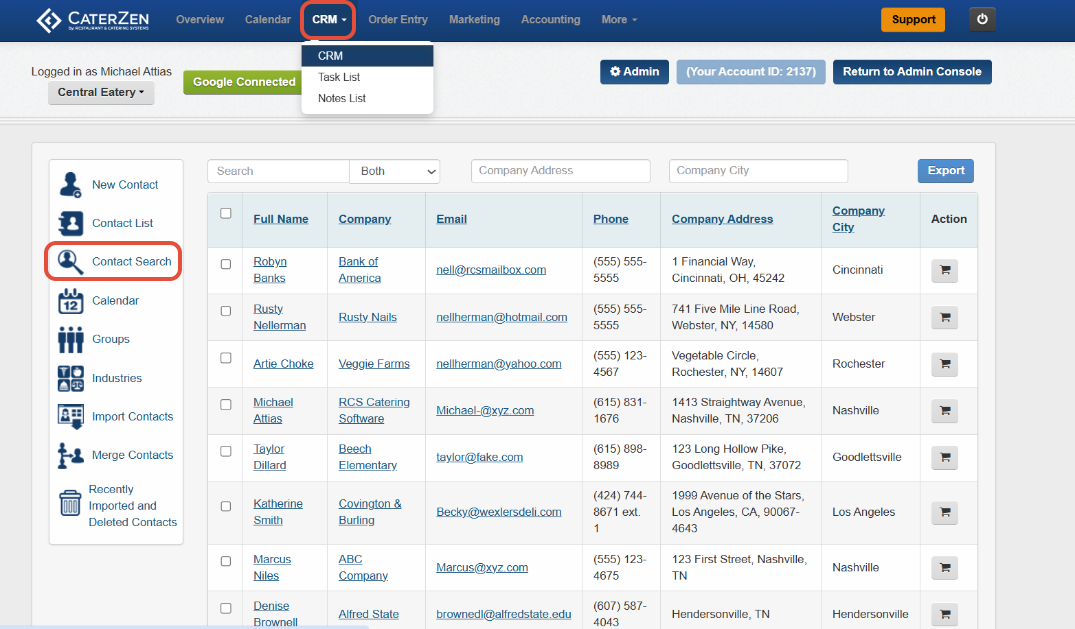Sort table by Full Name column

[x=280, y=219]
